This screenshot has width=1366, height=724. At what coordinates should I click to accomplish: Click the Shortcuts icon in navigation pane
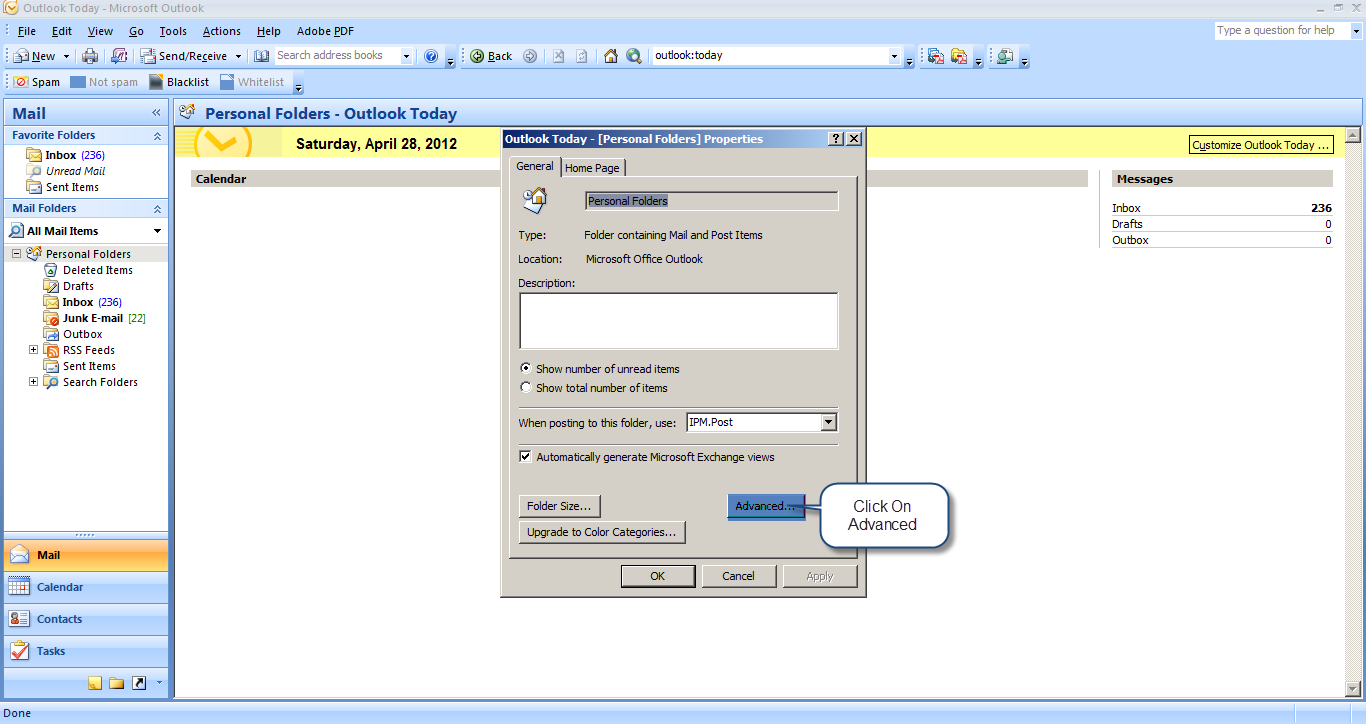[x=139, y=683]
